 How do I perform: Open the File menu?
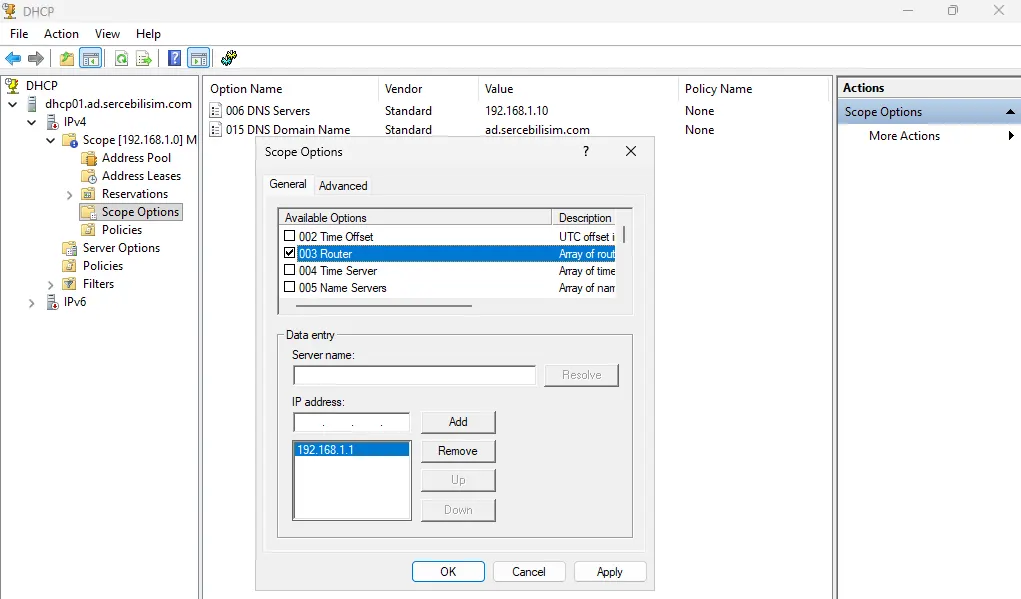click(19, 34)
